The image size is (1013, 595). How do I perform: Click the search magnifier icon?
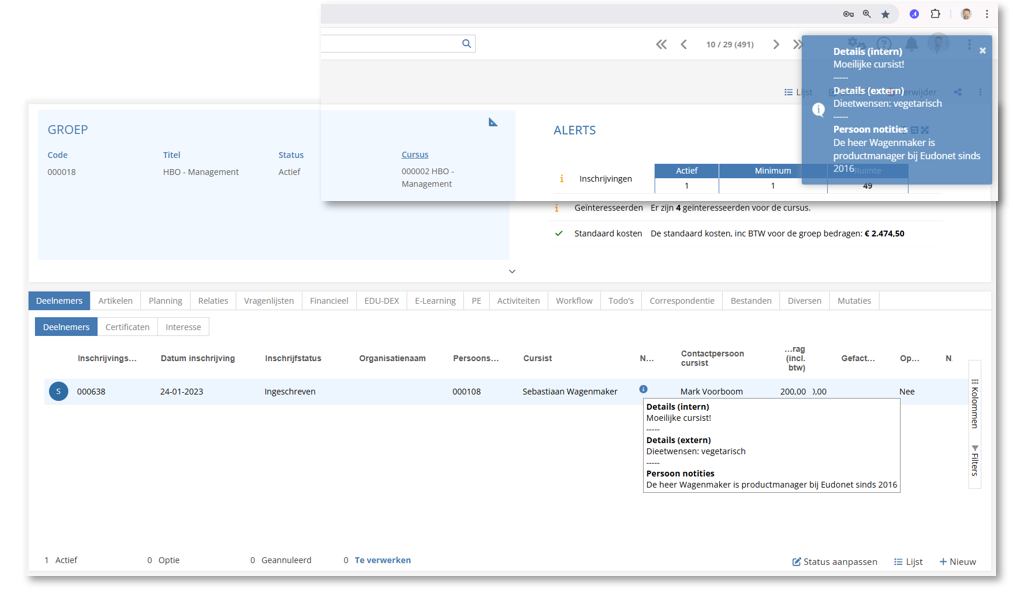(x=466, y=44)
